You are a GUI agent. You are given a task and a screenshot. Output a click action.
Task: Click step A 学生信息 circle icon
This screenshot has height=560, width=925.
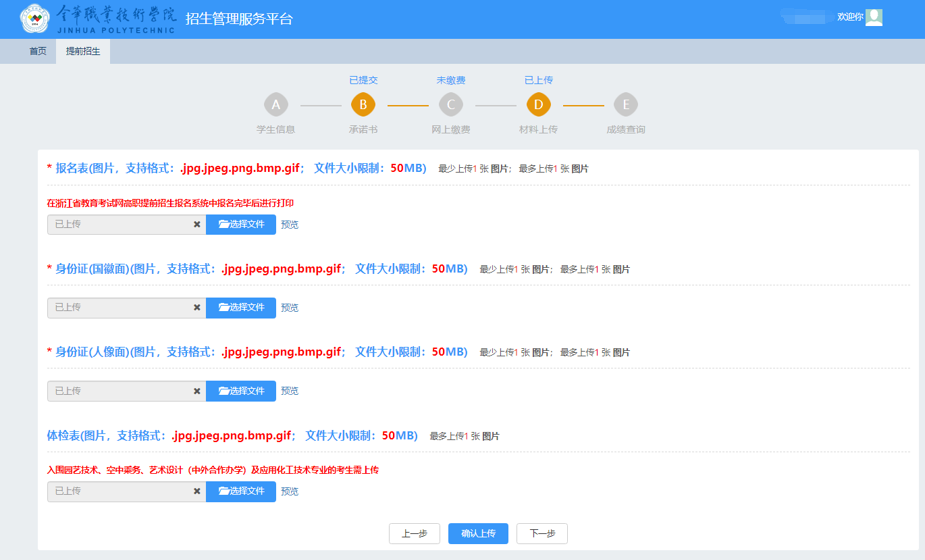[x=276, y=105]
